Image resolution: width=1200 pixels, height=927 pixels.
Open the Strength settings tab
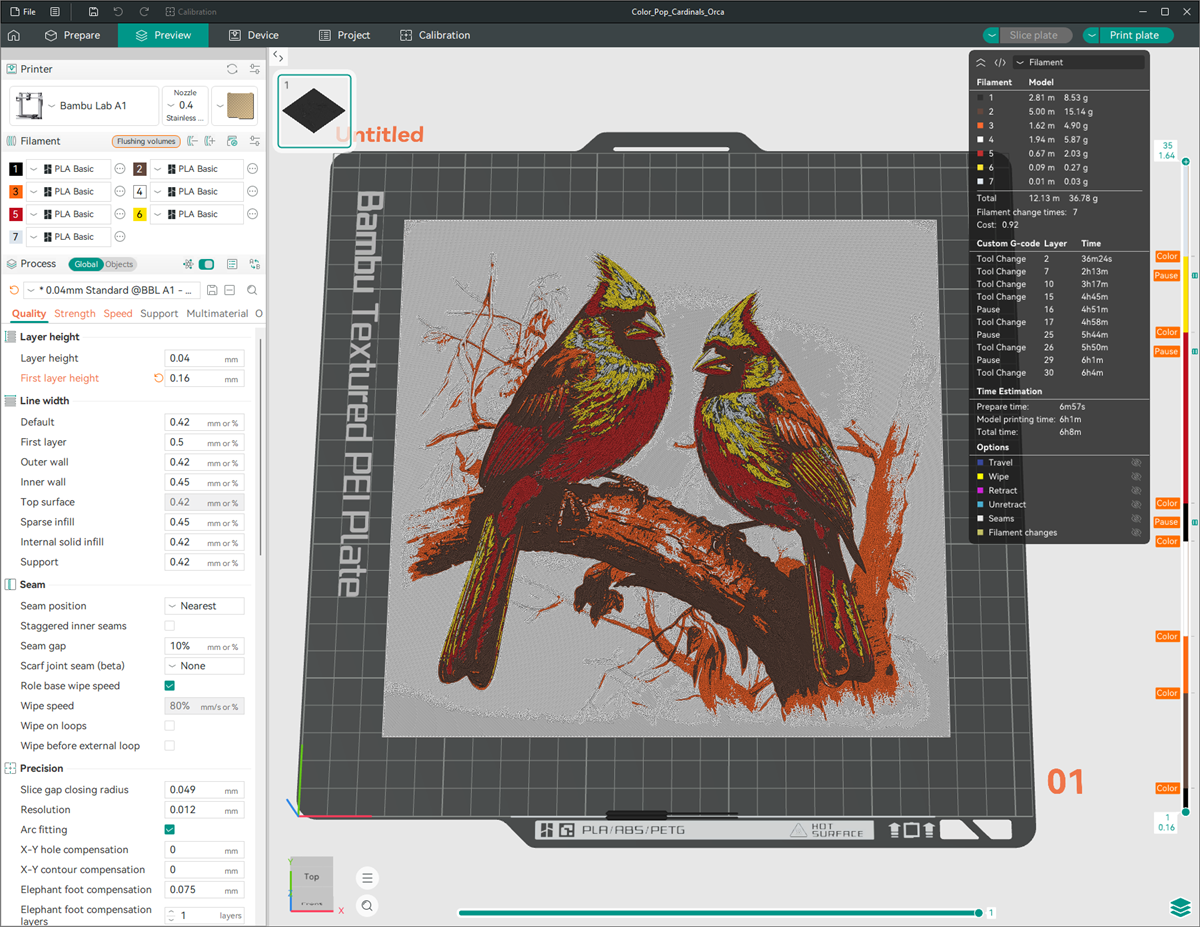[75, 314]
